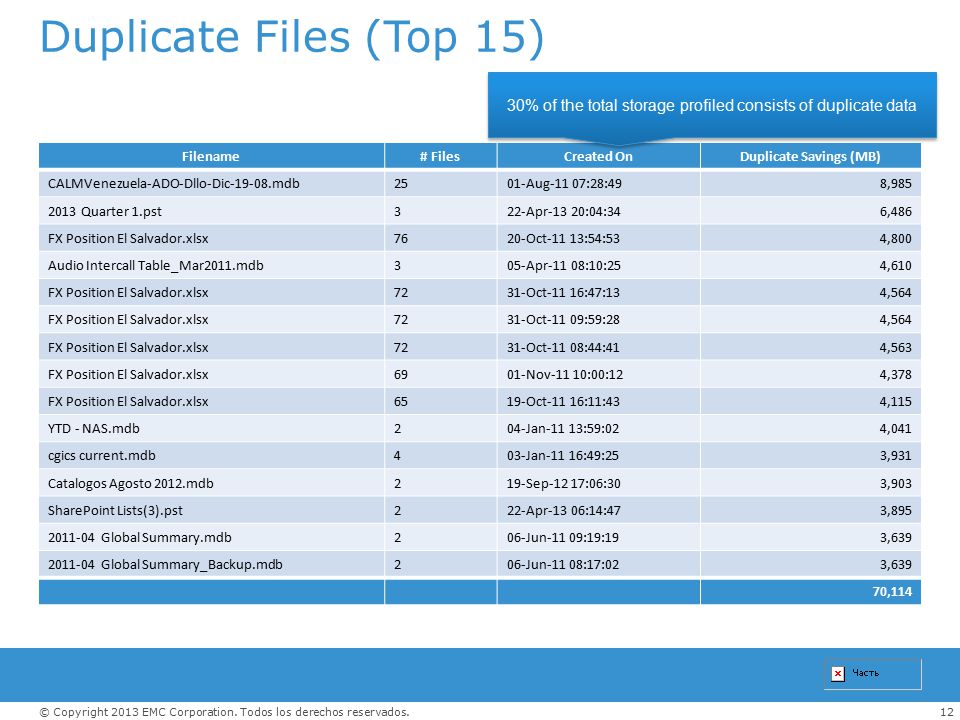The image size is (960, 720).
Task: Click the 2011-04 Global Summary_Backup.mdb filename
Action: point(165,564)
